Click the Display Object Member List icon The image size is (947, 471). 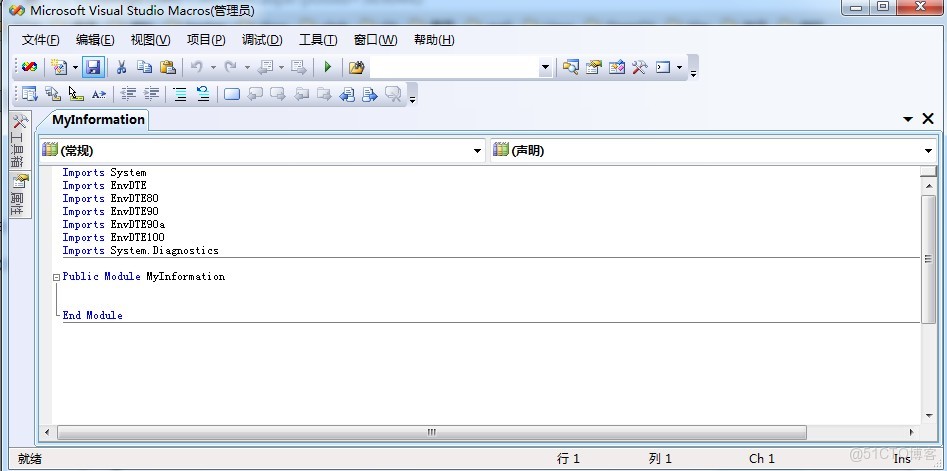tap(29, 94)
